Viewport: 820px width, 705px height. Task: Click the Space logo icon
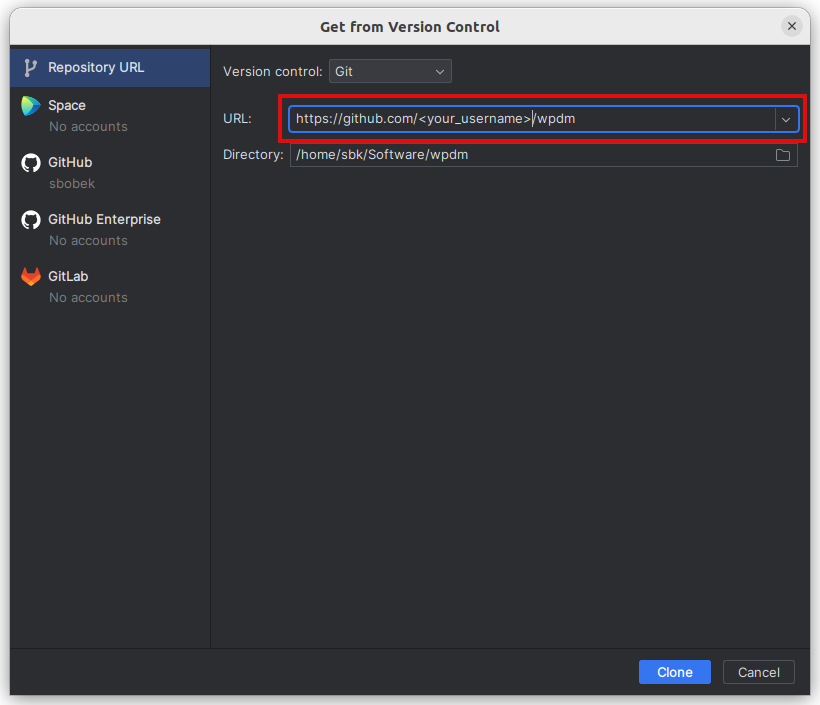[31, 106]
